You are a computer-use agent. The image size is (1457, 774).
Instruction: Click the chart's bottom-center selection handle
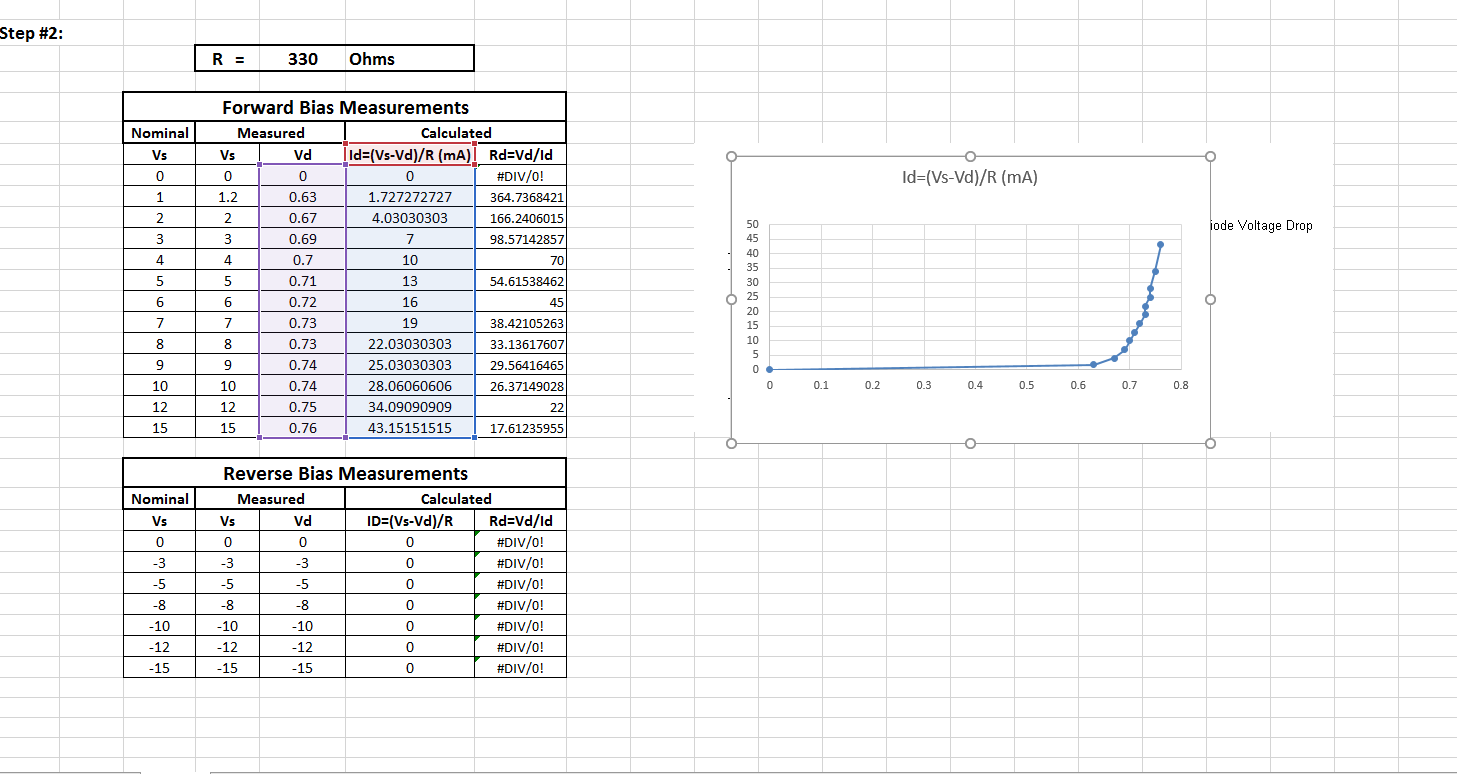[x=970, y=443]
